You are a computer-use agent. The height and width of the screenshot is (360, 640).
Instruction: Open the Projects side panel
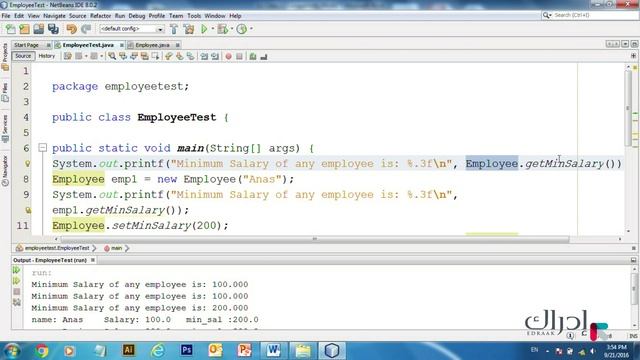pos(5,57)
